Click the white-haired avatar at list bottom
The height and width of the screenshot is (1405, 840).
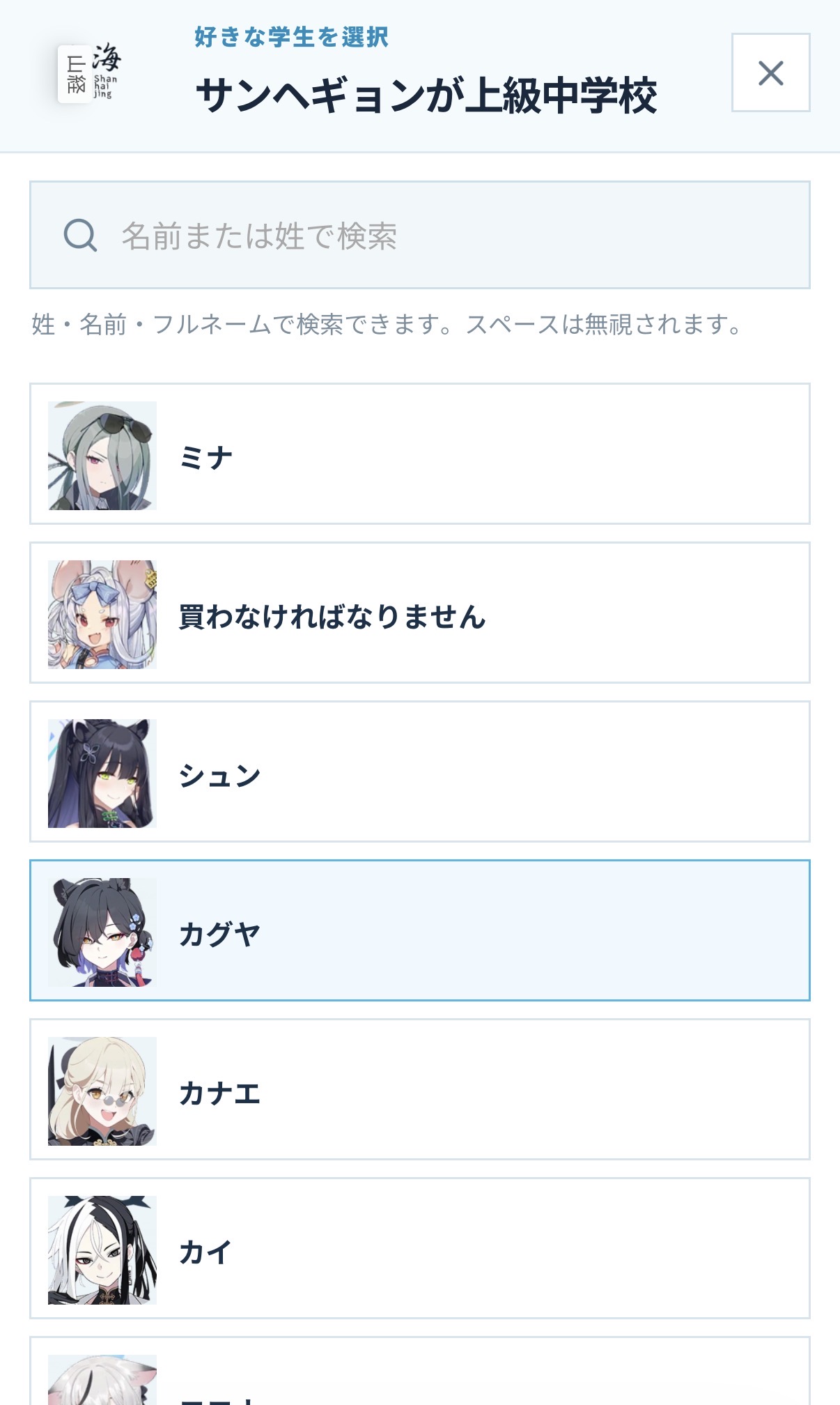coord(102,1380)
